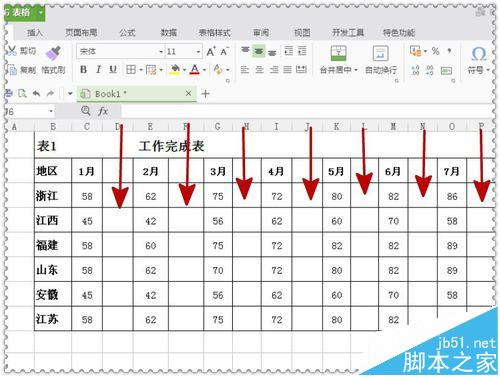Increase font size with the larger A icon

pyautogui.click(x=211, y=52)
